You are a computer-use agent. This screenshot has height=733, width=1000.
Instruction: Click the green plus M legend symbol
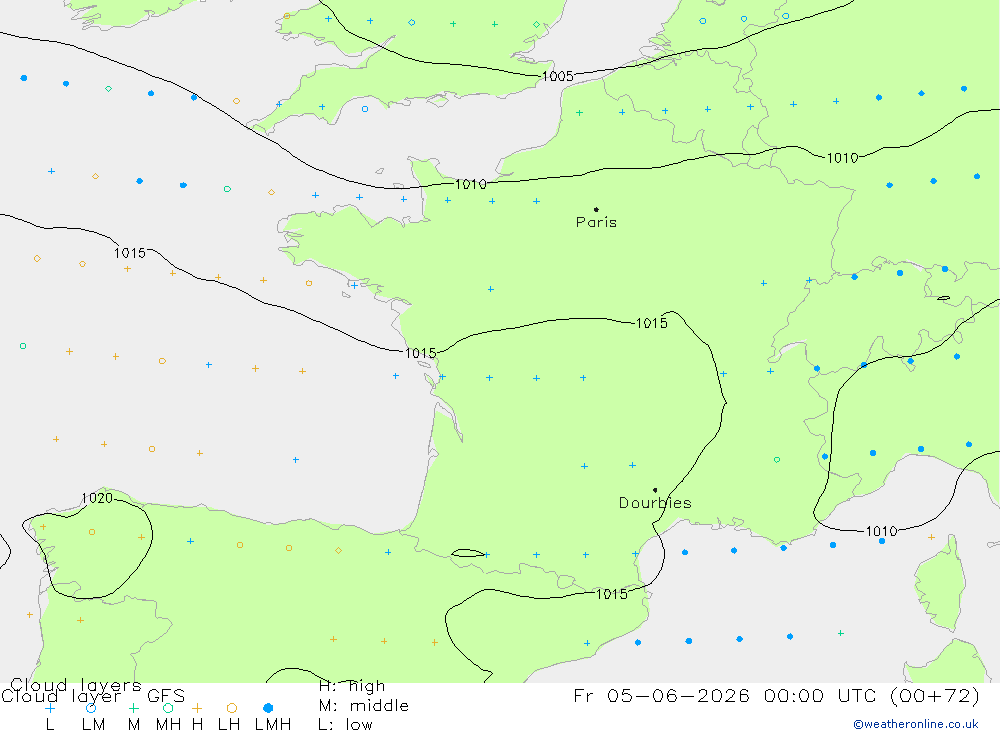click(133, 708)
